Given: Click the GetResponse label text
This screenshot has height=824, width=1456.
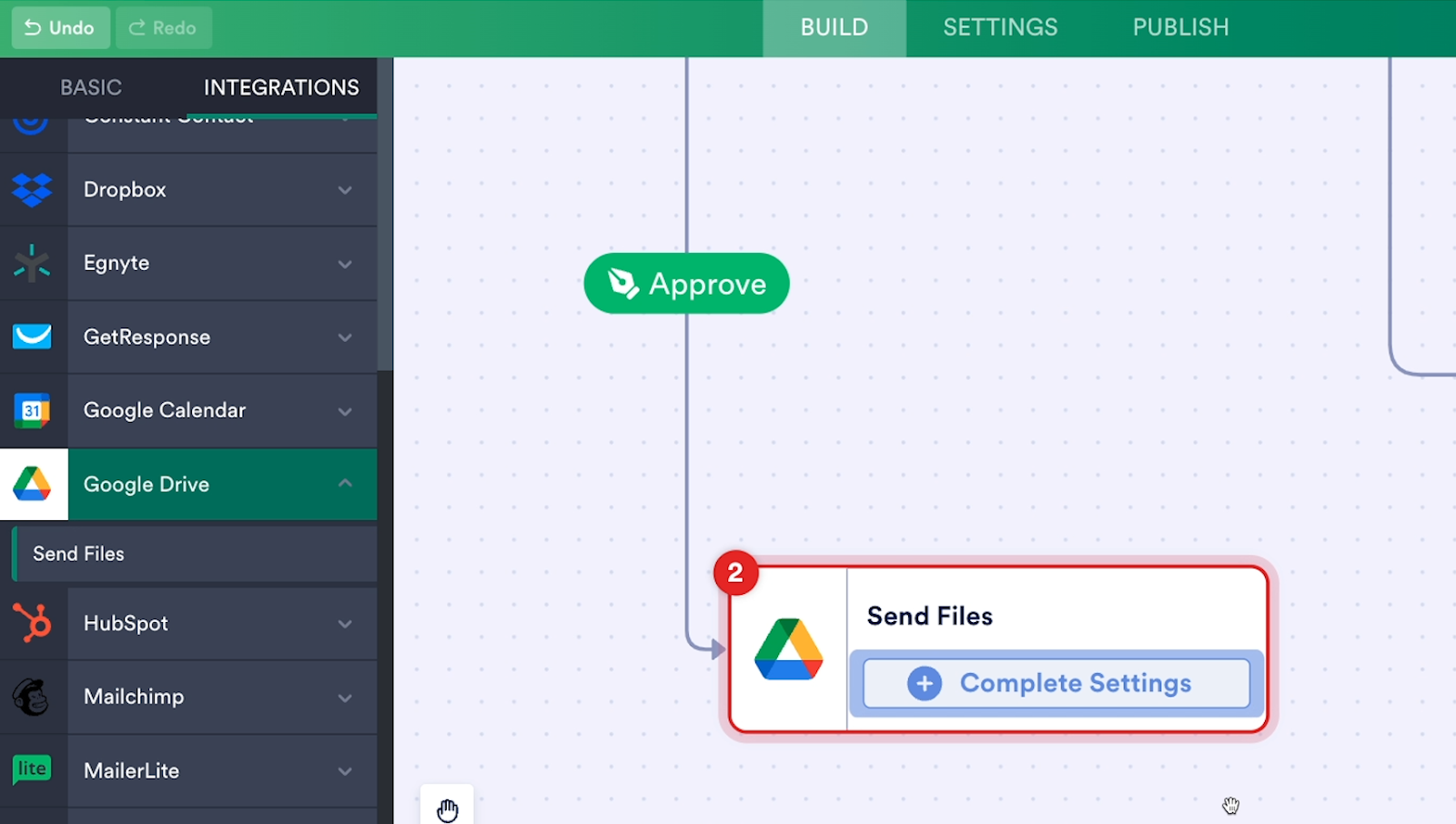Looking at the screenshot, I should coord(147,337).
